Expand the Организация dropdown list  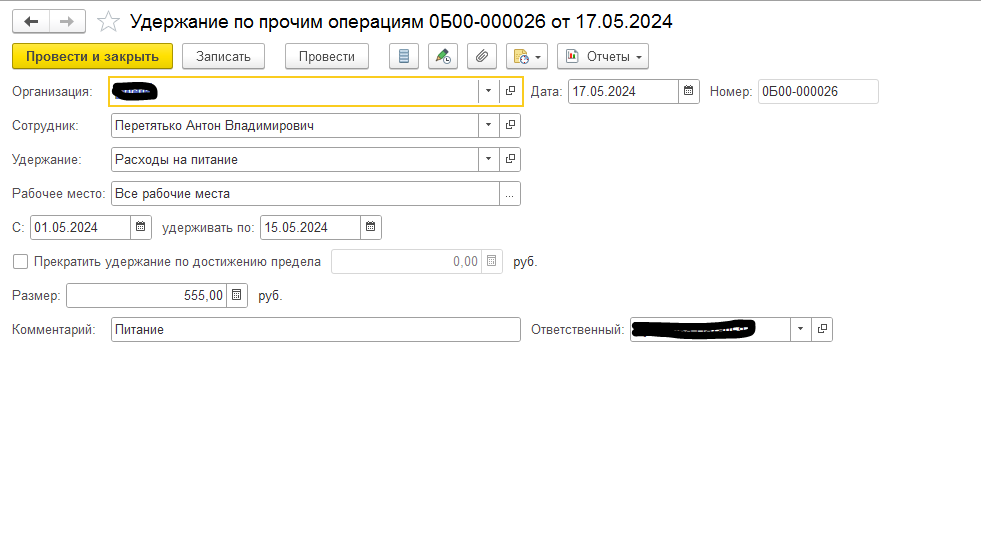(488, 92)
